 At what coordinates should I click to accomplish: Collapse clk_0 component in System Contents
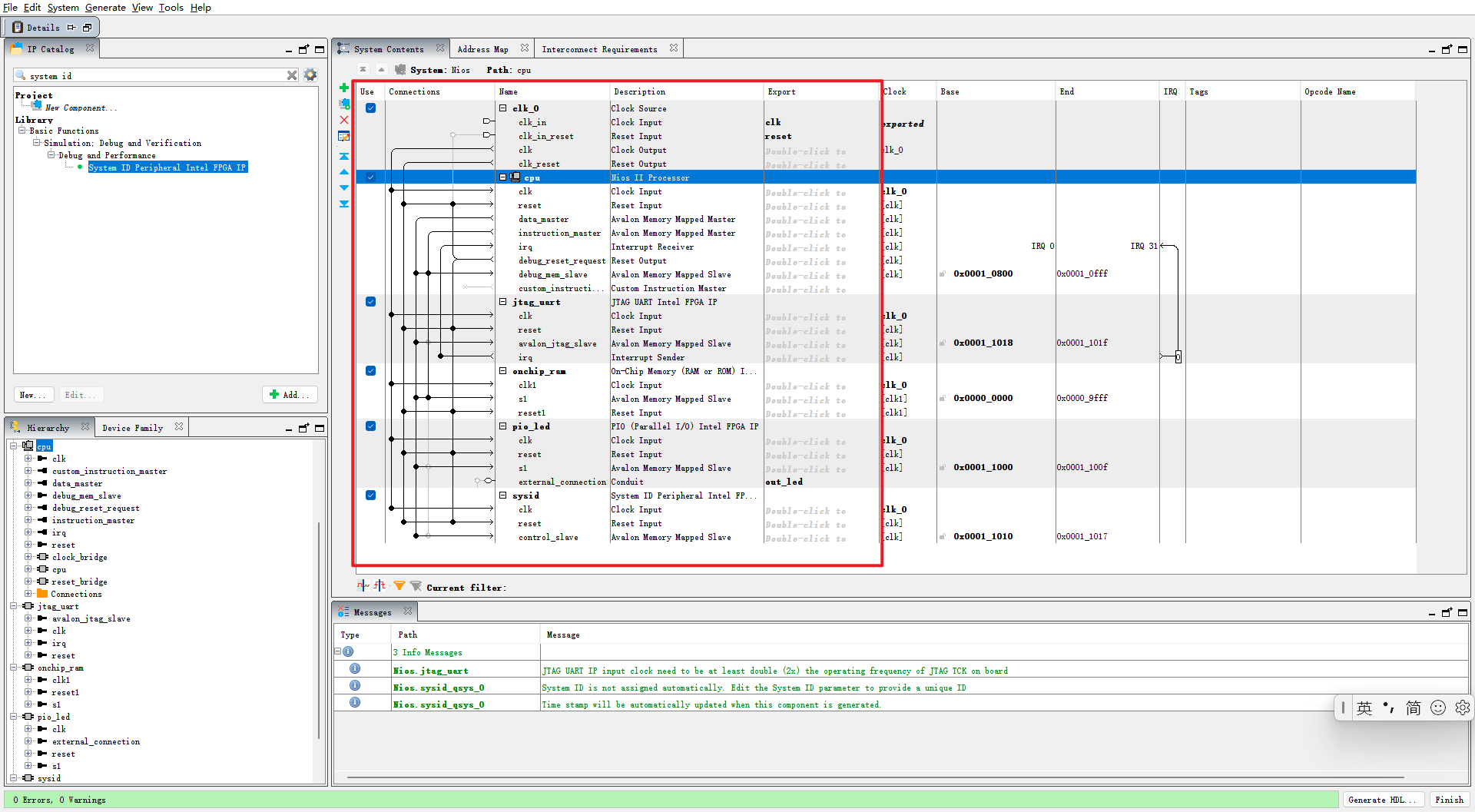coord(503,108)
